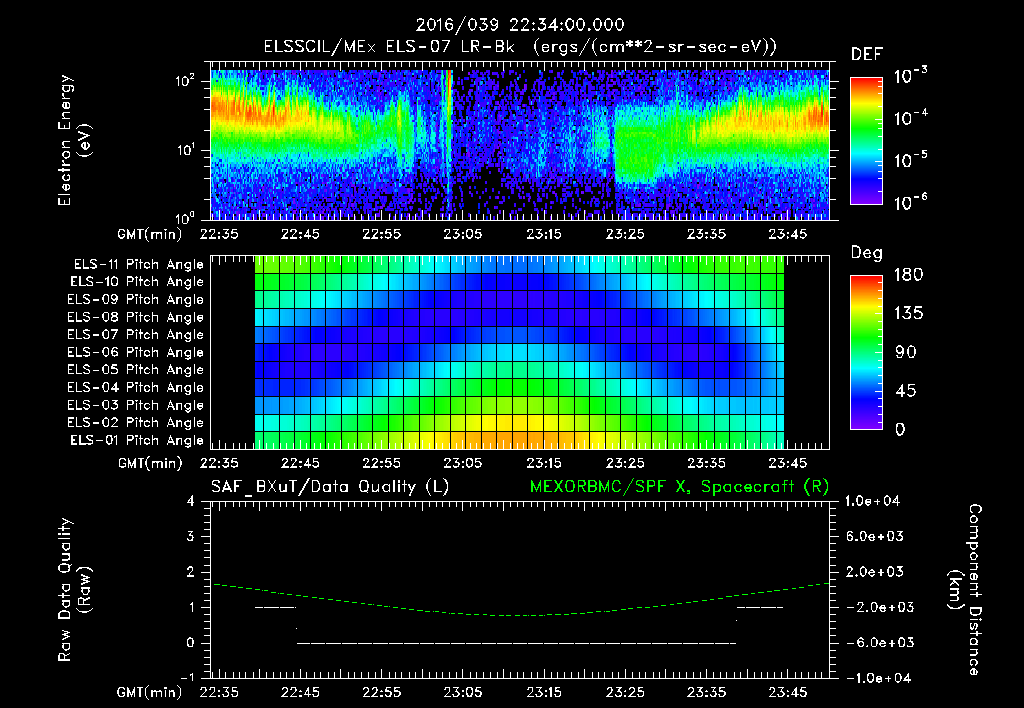Image resolution: width=1024 pixels, height=708 pixels.
Task: Click the 90 label on Deg scale
Action: coord(906,352)
